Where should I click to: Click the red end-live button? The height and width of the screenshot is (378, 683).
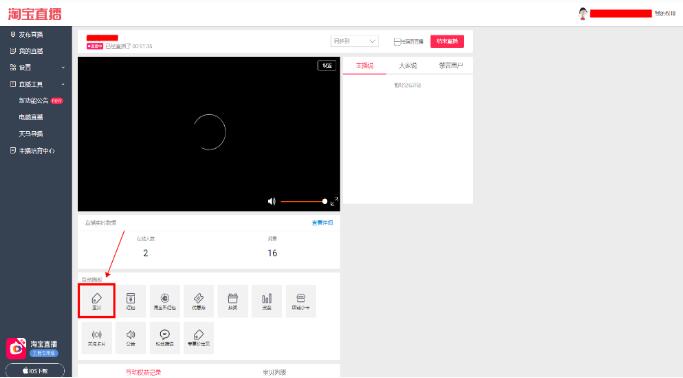click(447, 41)
